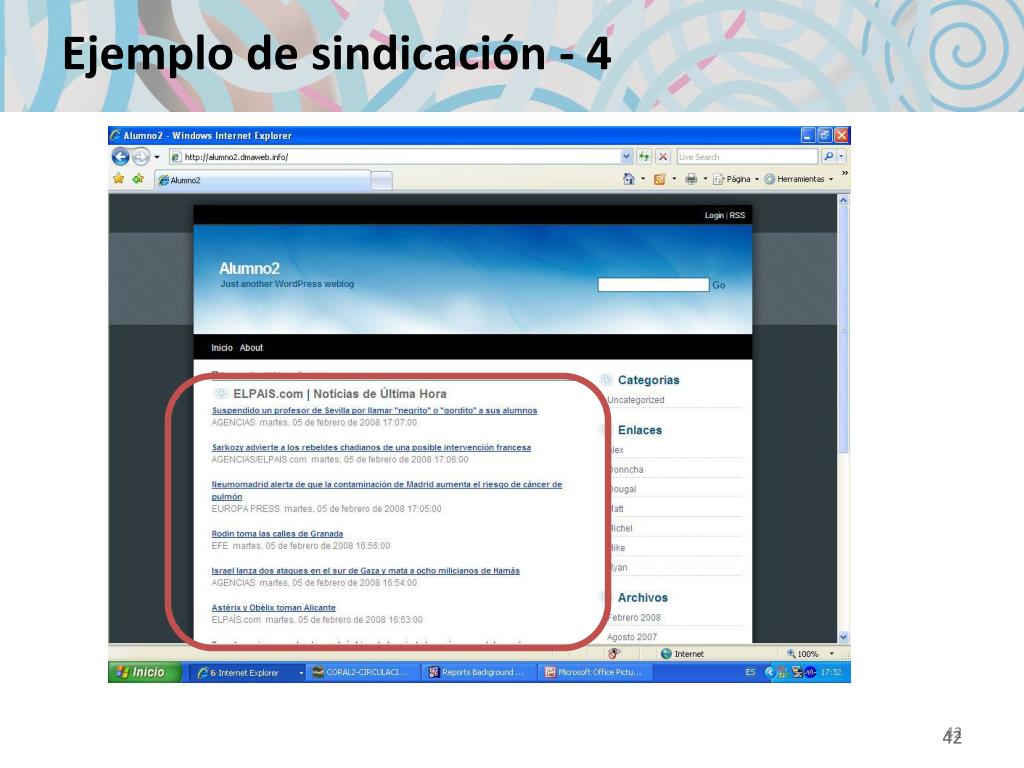Open the search provider options dropdown
1024x768 pixels.
[x=841, y=157]
